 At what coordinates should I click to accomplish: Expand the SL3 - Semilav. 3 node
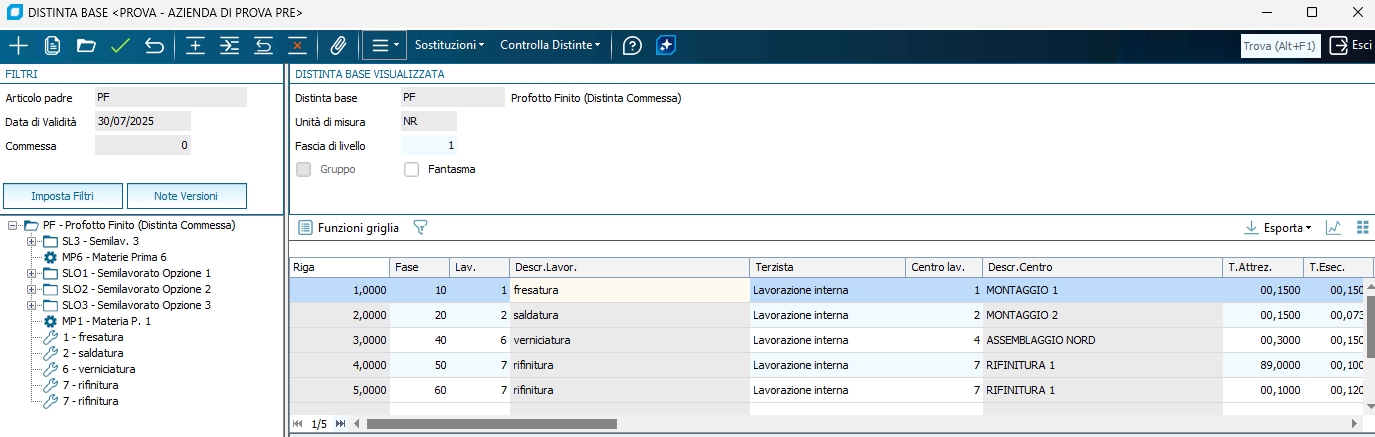(31, 241)
